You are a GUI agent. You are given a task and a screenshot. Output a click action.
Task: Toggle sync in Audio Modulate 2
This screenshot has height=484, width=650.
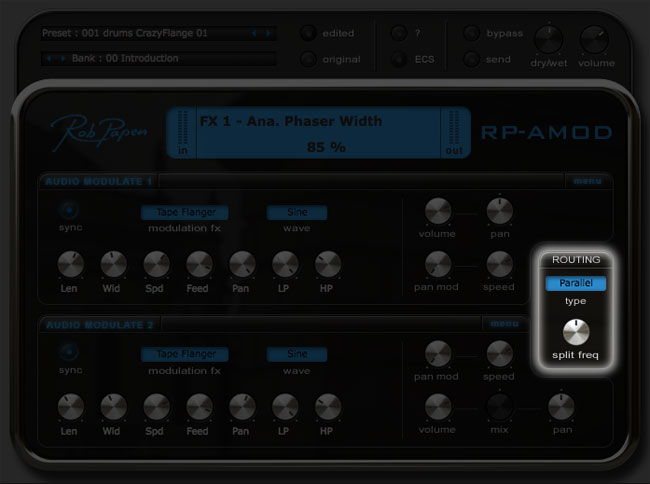69,352
